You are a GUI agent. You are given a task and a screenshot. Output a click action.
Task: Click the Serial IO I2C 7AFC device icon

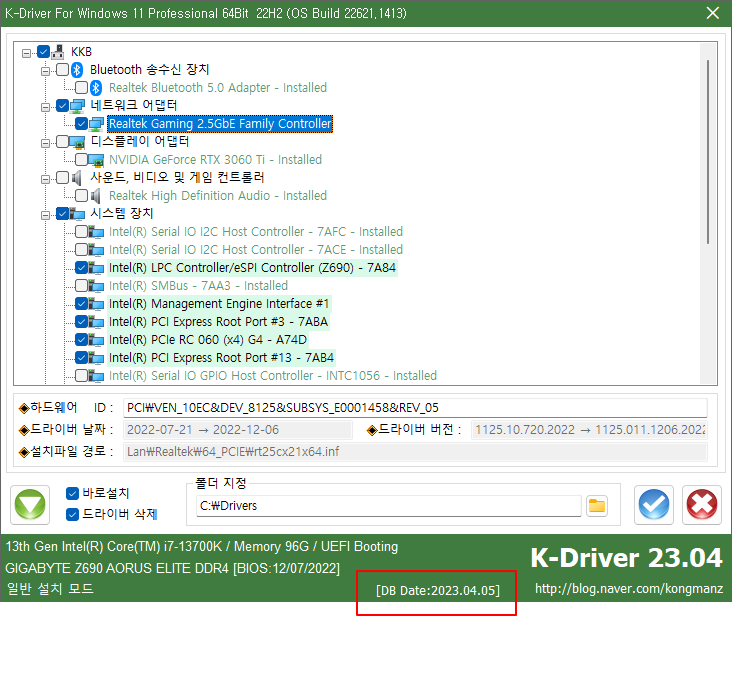click(x=96, y=232)
